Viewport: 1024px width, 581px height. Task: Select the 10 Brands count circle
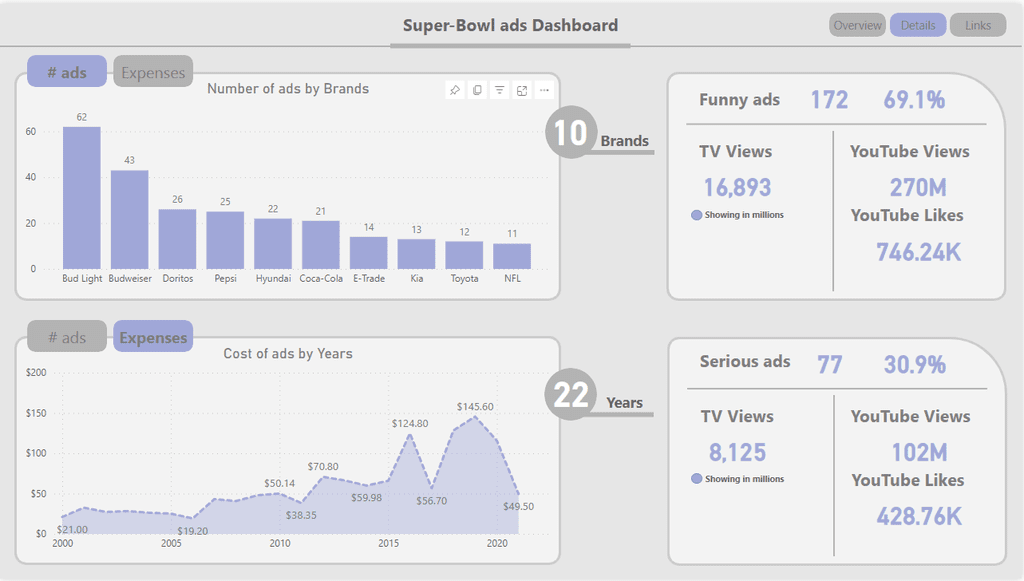pyautogui.click(x=571, y=133)
